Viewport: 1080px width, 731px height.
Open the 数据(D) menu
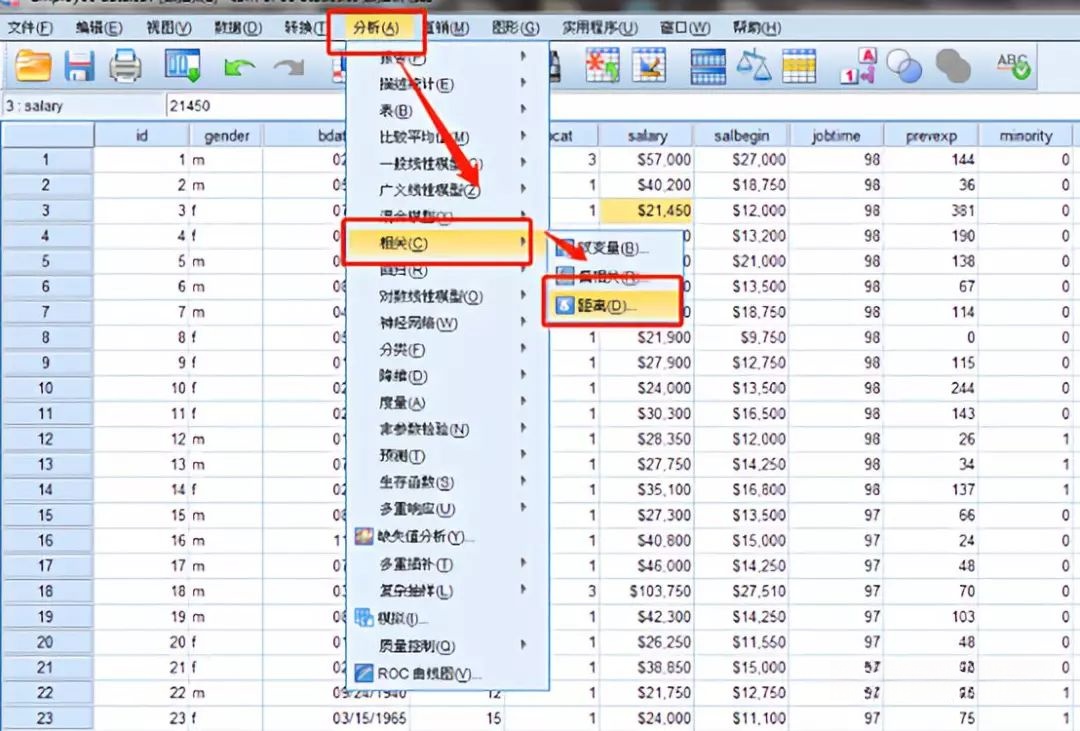[x=238, y=28]
